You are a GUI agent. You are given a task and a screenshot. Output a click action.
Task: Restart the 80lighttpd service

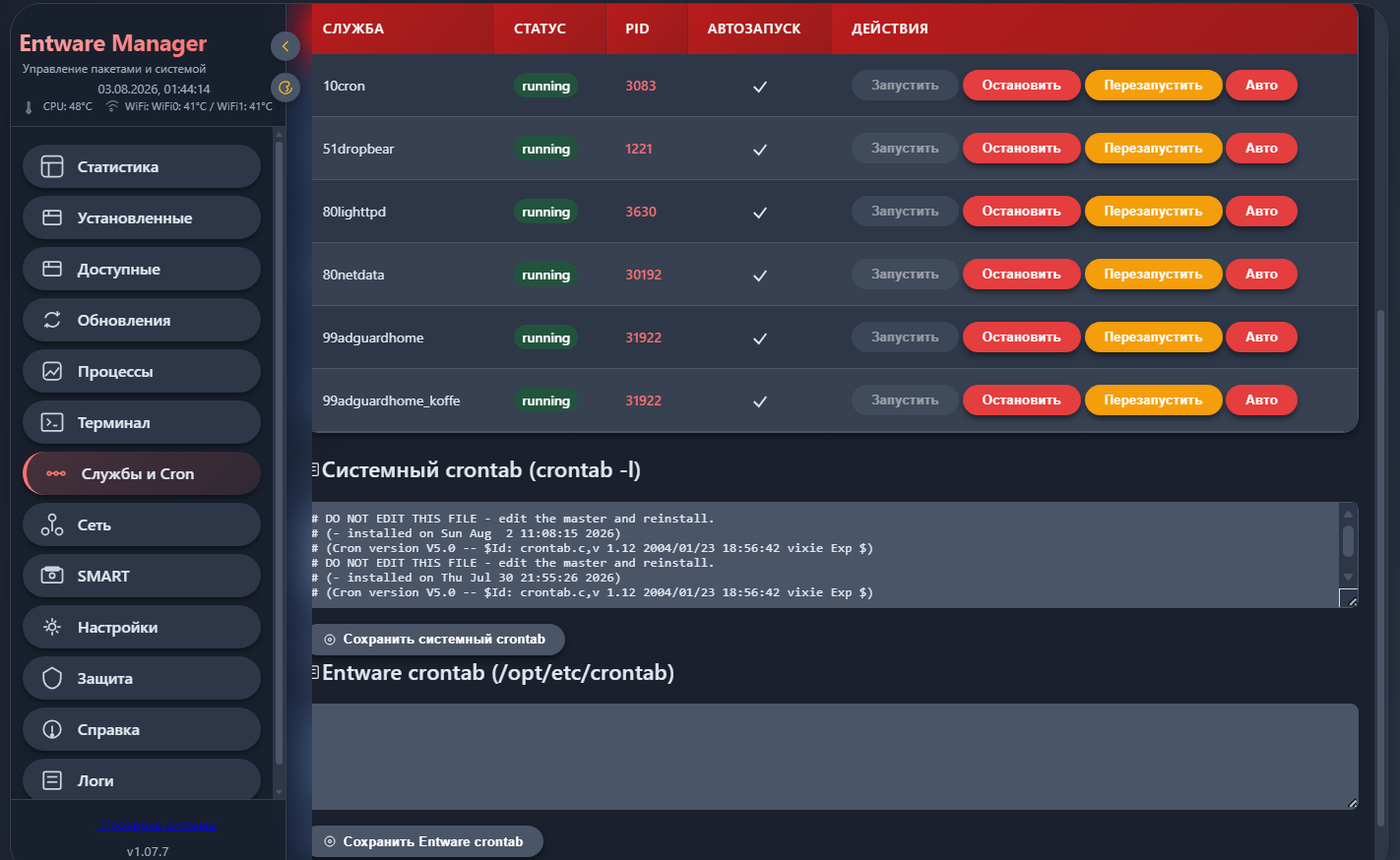(x=1153, y=212)
